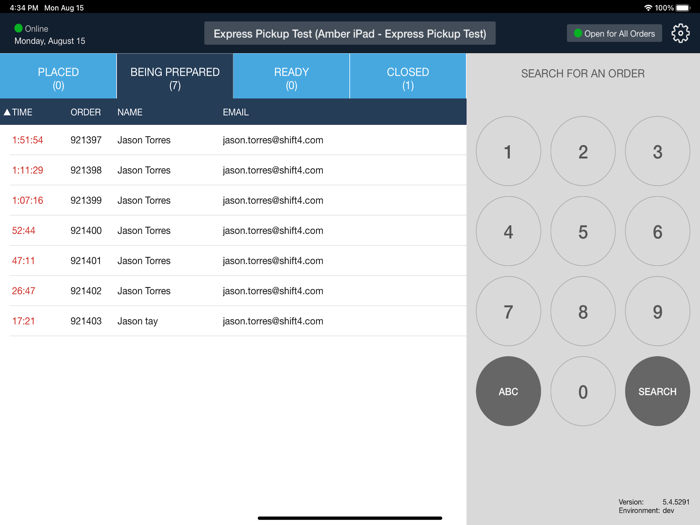
Task: Tap keypad digit 5
Action: (583, 231)
